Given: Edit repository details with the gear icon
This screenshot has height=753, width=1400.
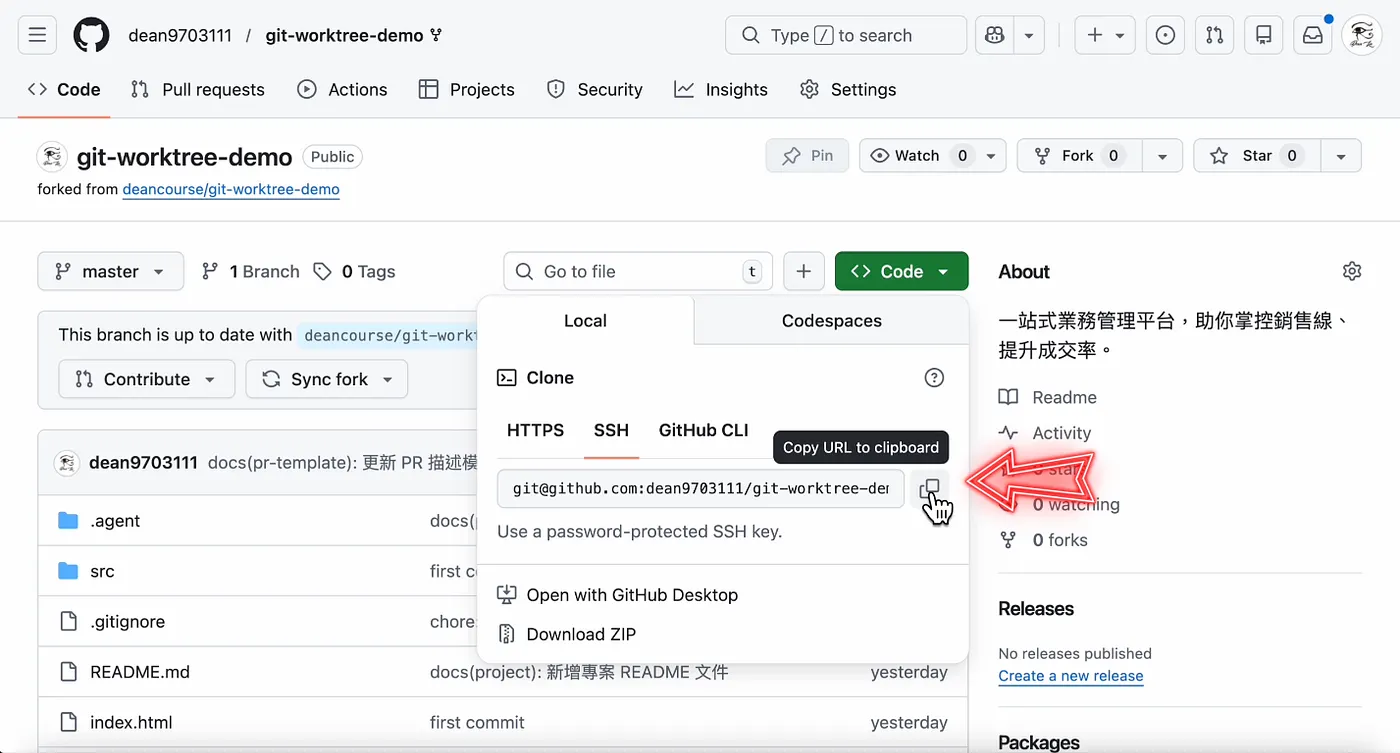Looking at the screenshot, I should coord(1352,271).
